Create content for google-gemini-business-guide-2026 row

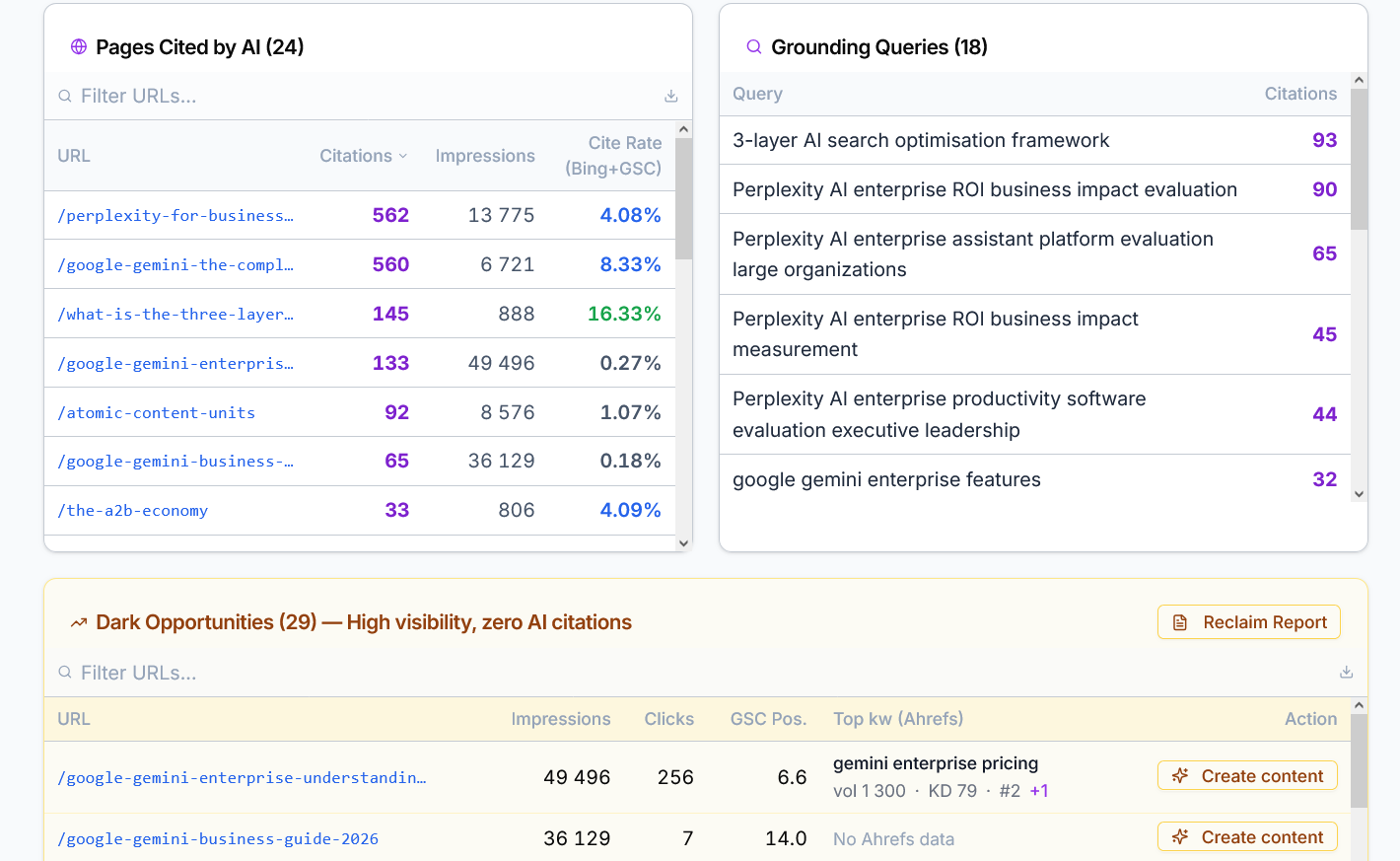pos(1247,836)
